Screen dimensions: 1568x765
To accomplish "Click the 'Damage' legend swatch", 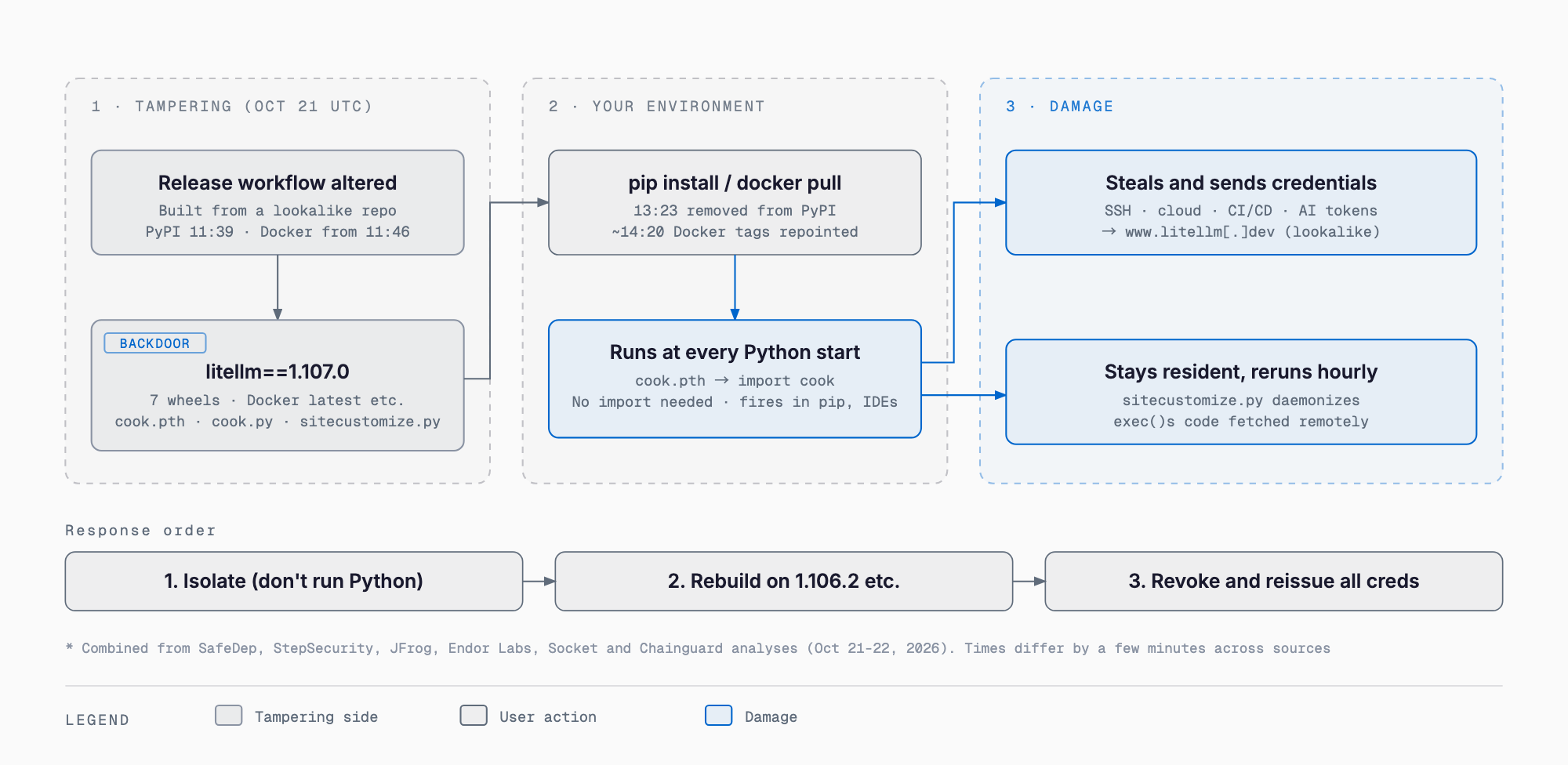I will click(719, 716).
